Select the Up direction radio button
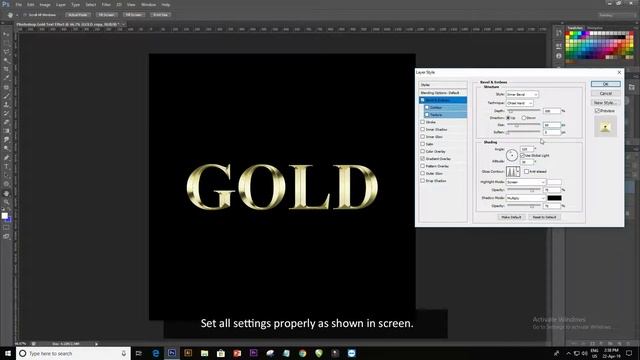The height and width of the screenshot is (360, 640). (x=508, y=118)
